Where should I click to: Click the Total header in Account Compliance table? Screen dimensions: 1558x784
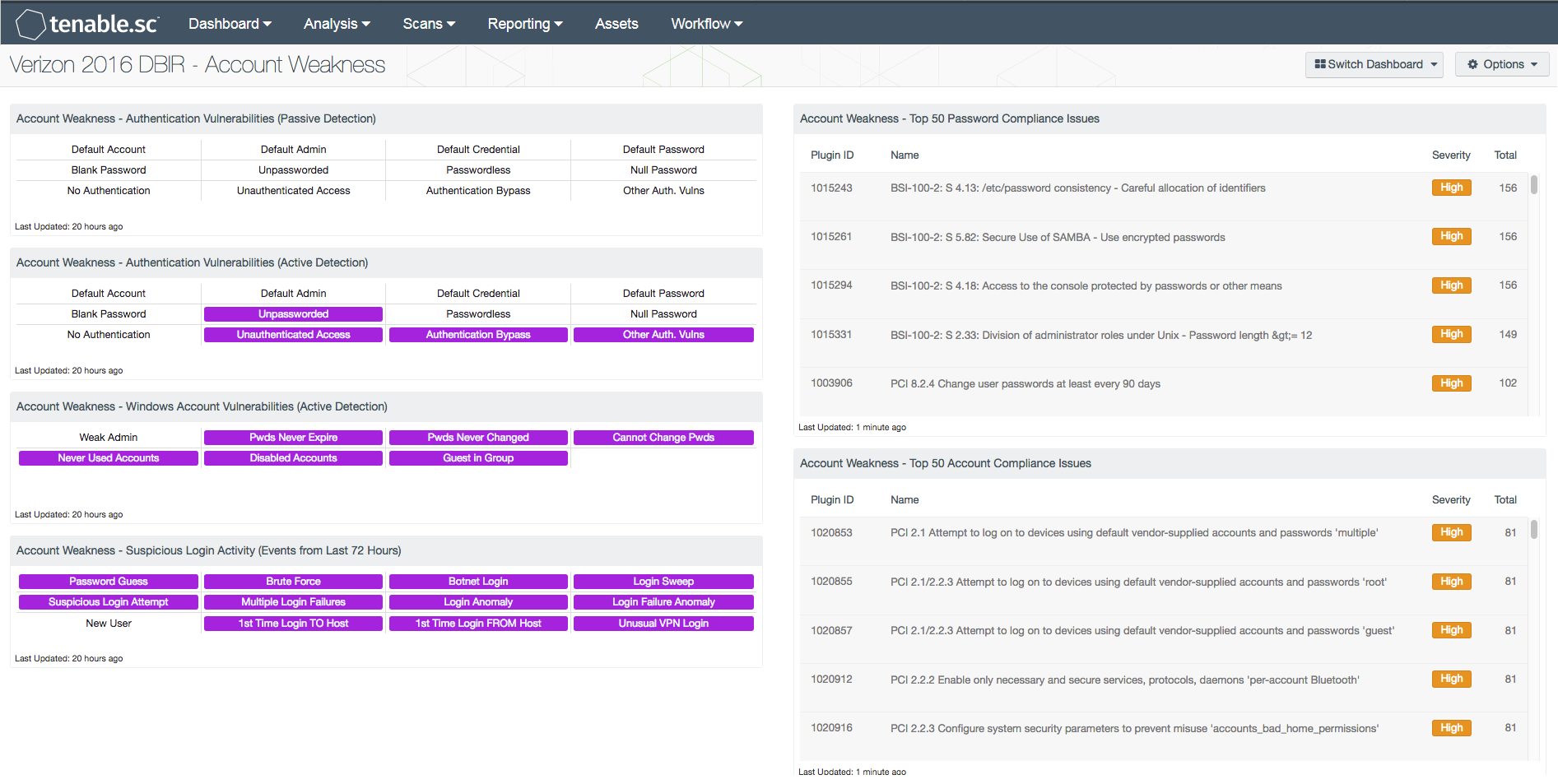tap(1505, 500)
